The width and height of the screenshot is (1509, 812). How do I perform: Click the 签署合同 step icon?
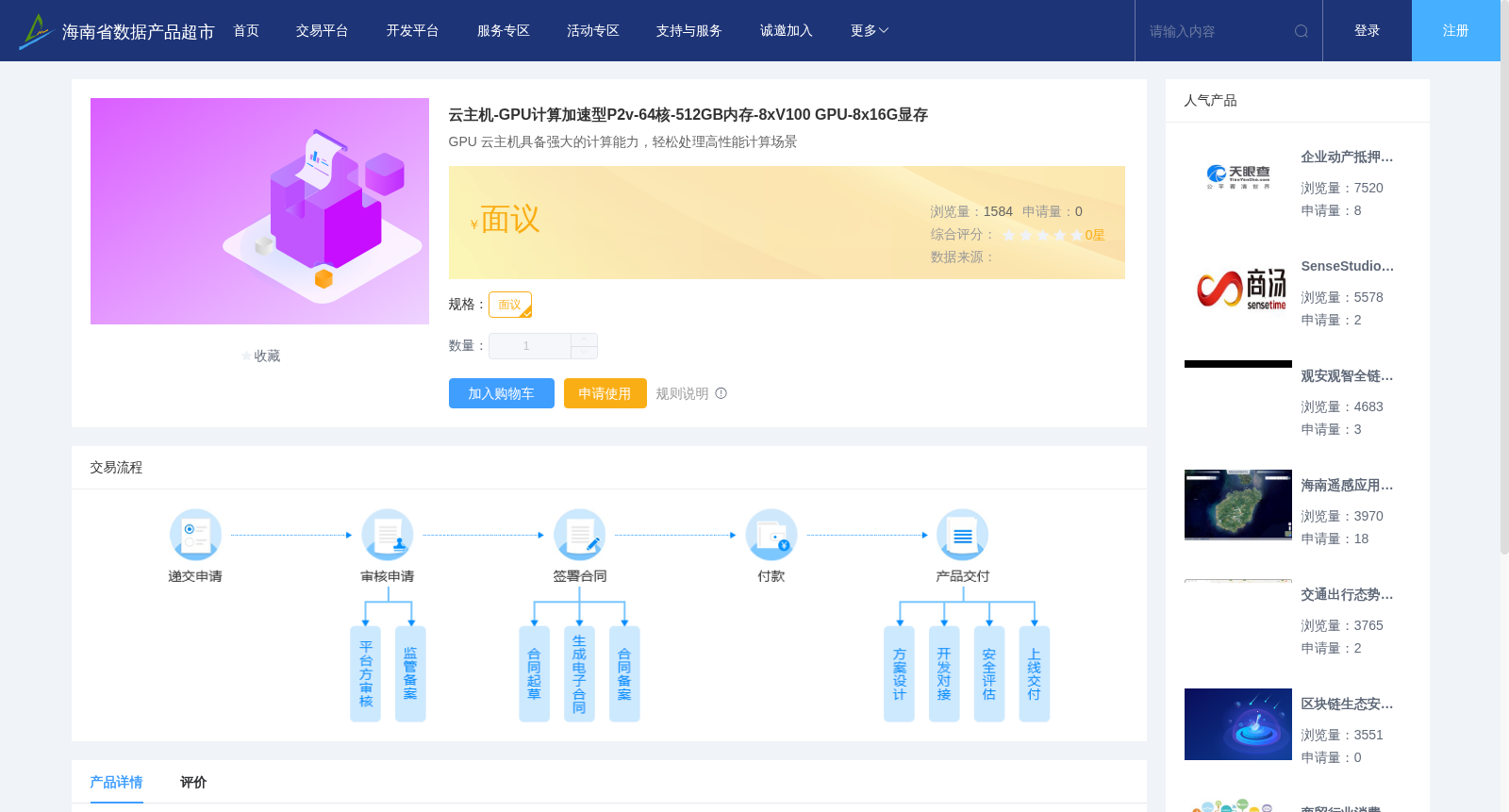coord(580,535)
